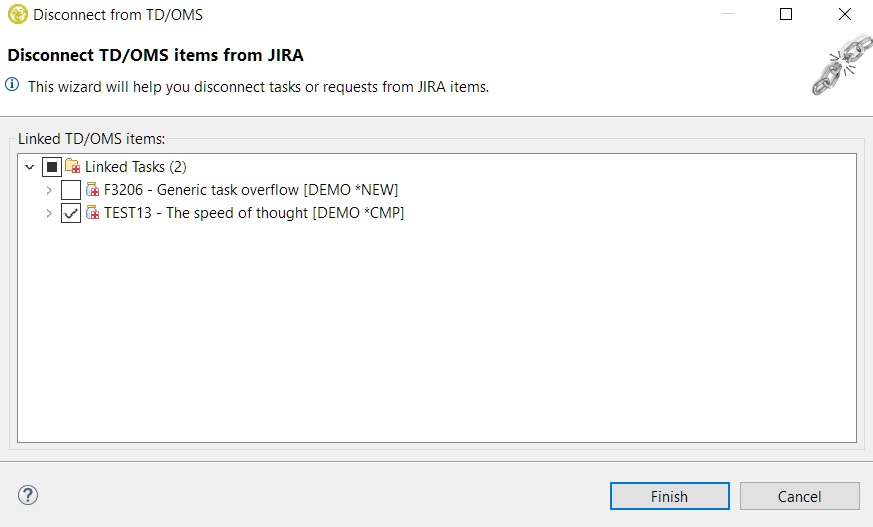Select TEST13 - The speed of thought item

(254, 213)
